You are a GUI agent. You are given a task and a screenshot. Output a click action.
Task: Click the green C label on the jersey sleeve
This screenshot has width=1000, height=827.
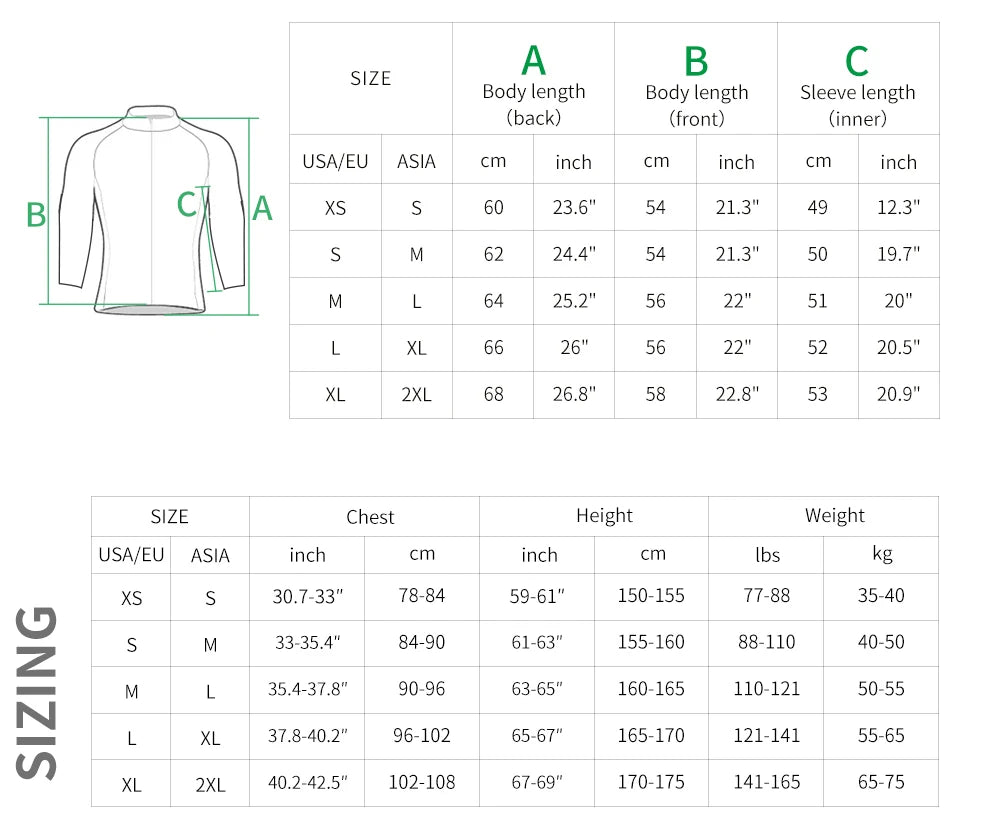click(x=186, y=204)
